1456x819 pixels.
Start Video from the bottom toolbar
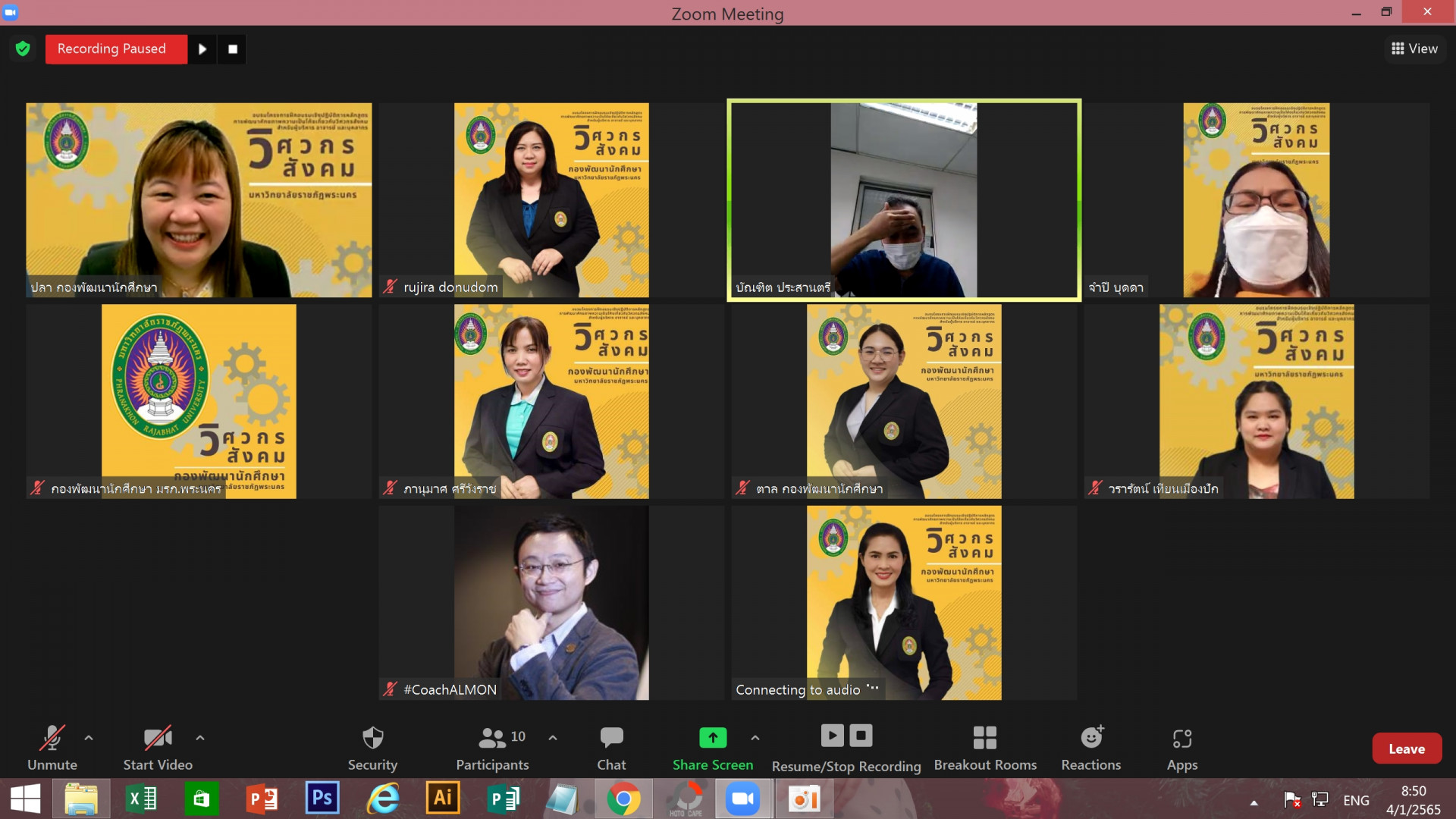tap(158, 748)
